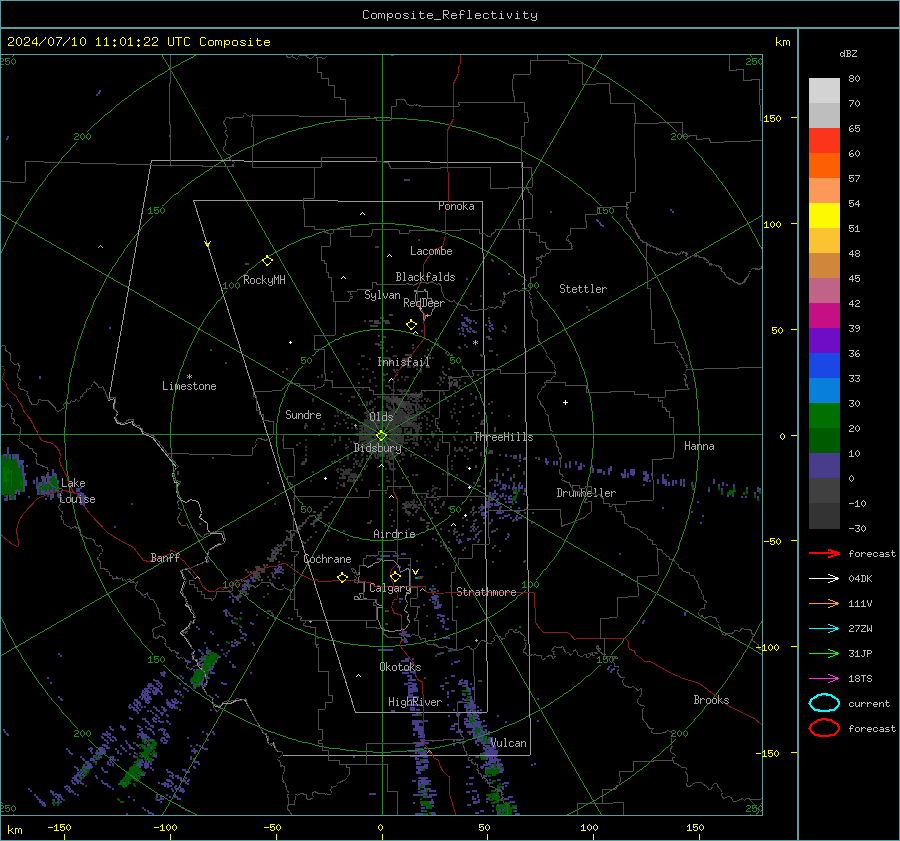Click the Stettler label

[x=583, y=289]
